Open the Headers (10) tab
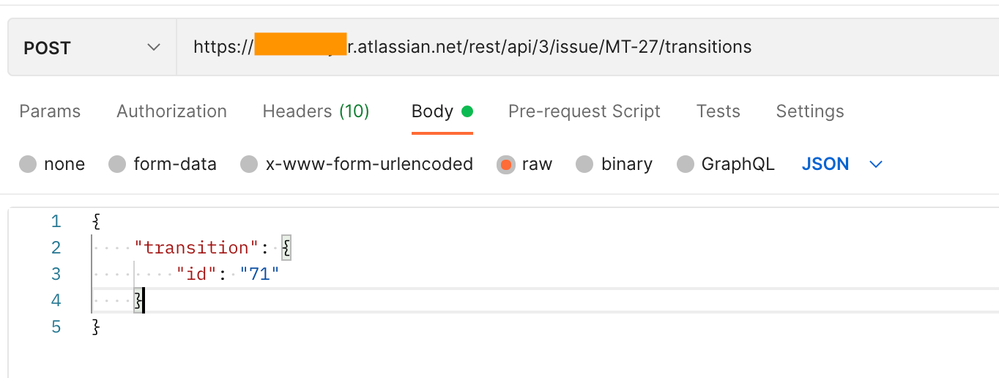This screenshot has height=378, width=999. [316, 112]
